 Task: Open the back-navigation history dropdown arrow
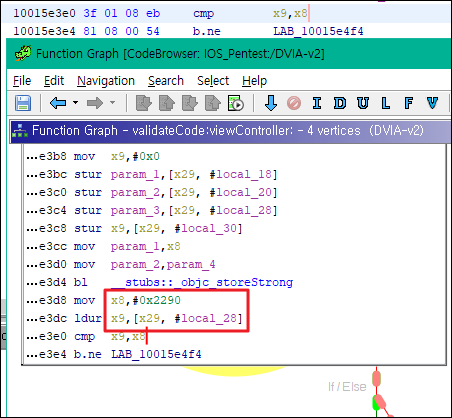76,103
